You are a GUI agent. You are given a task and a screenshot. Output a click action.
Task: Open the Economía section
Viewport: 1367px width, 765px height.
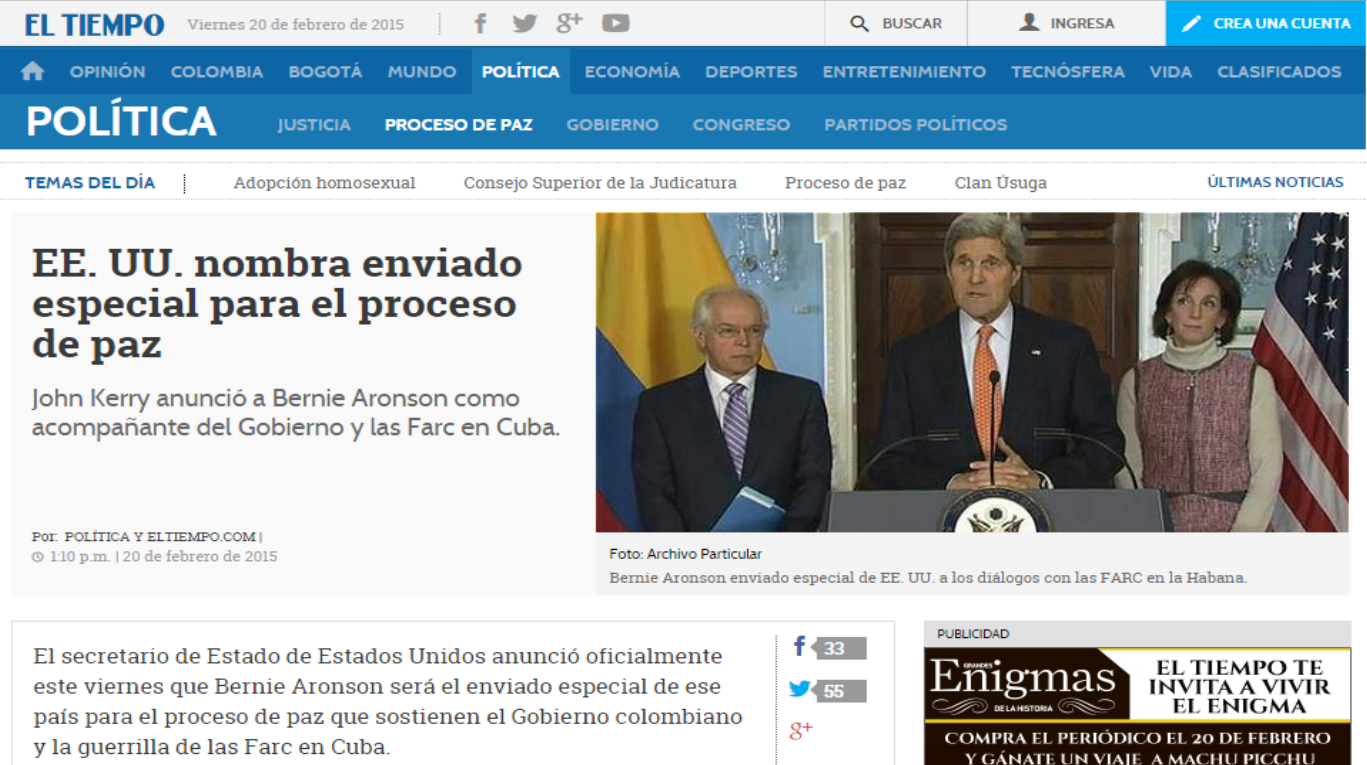[632, 72]
